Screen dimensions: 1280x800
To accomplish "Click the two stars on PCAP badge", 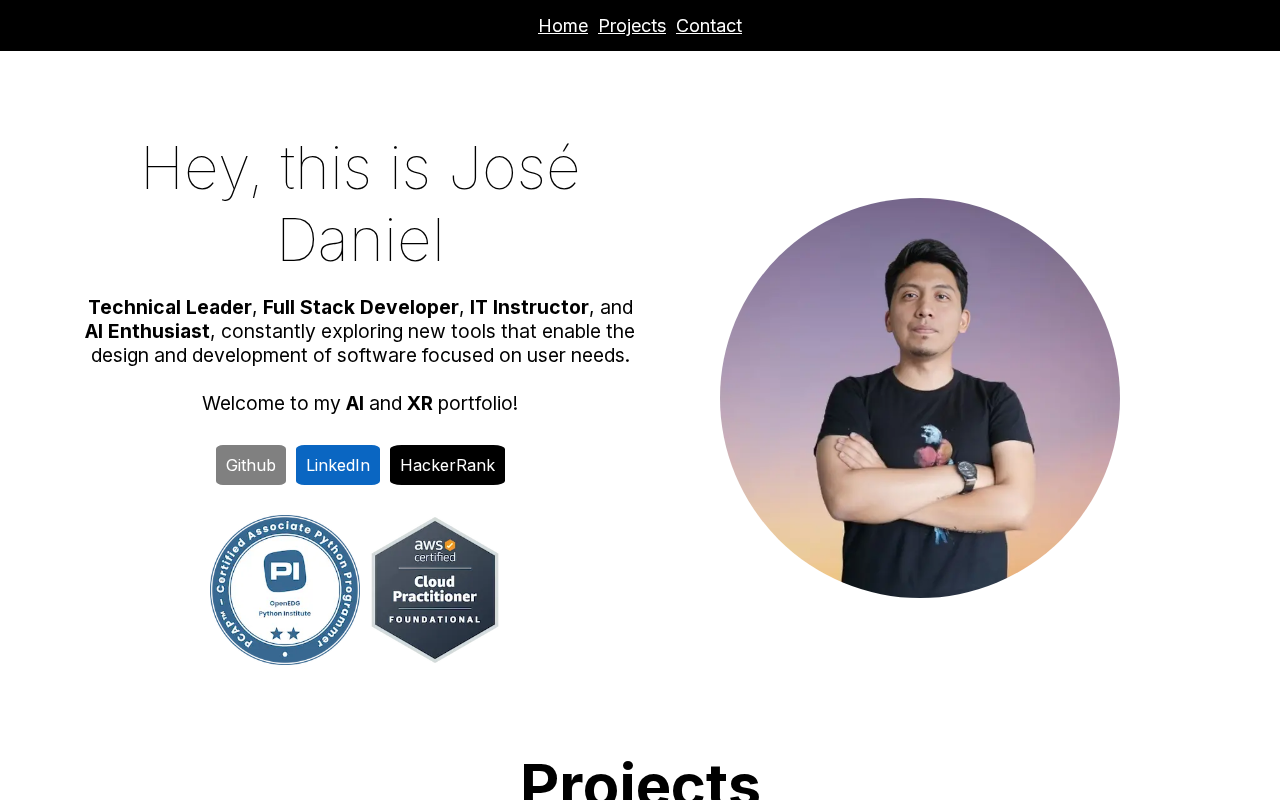I will 285,634.
